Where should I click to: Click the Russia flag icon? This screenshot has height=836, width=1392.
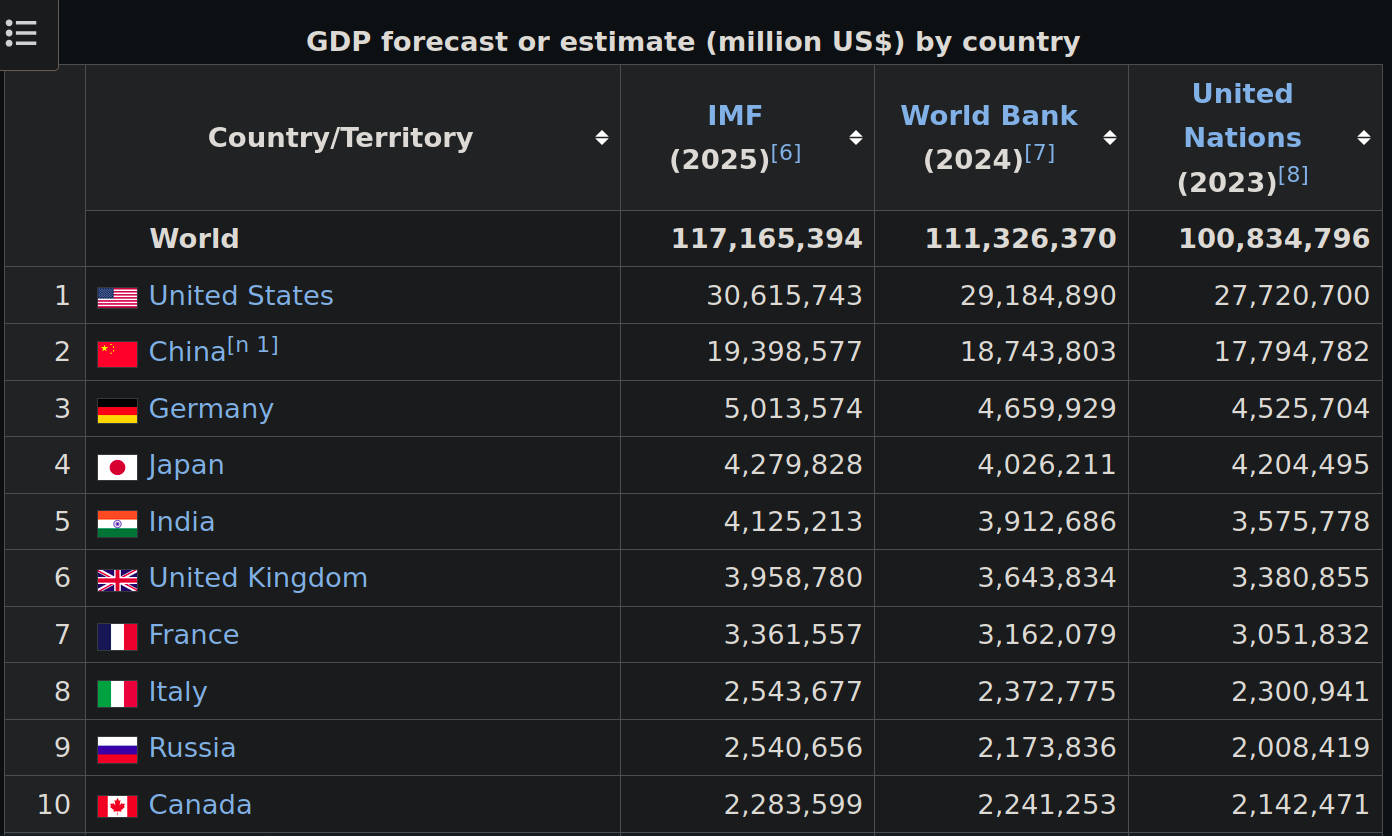[x=117, y=749]
